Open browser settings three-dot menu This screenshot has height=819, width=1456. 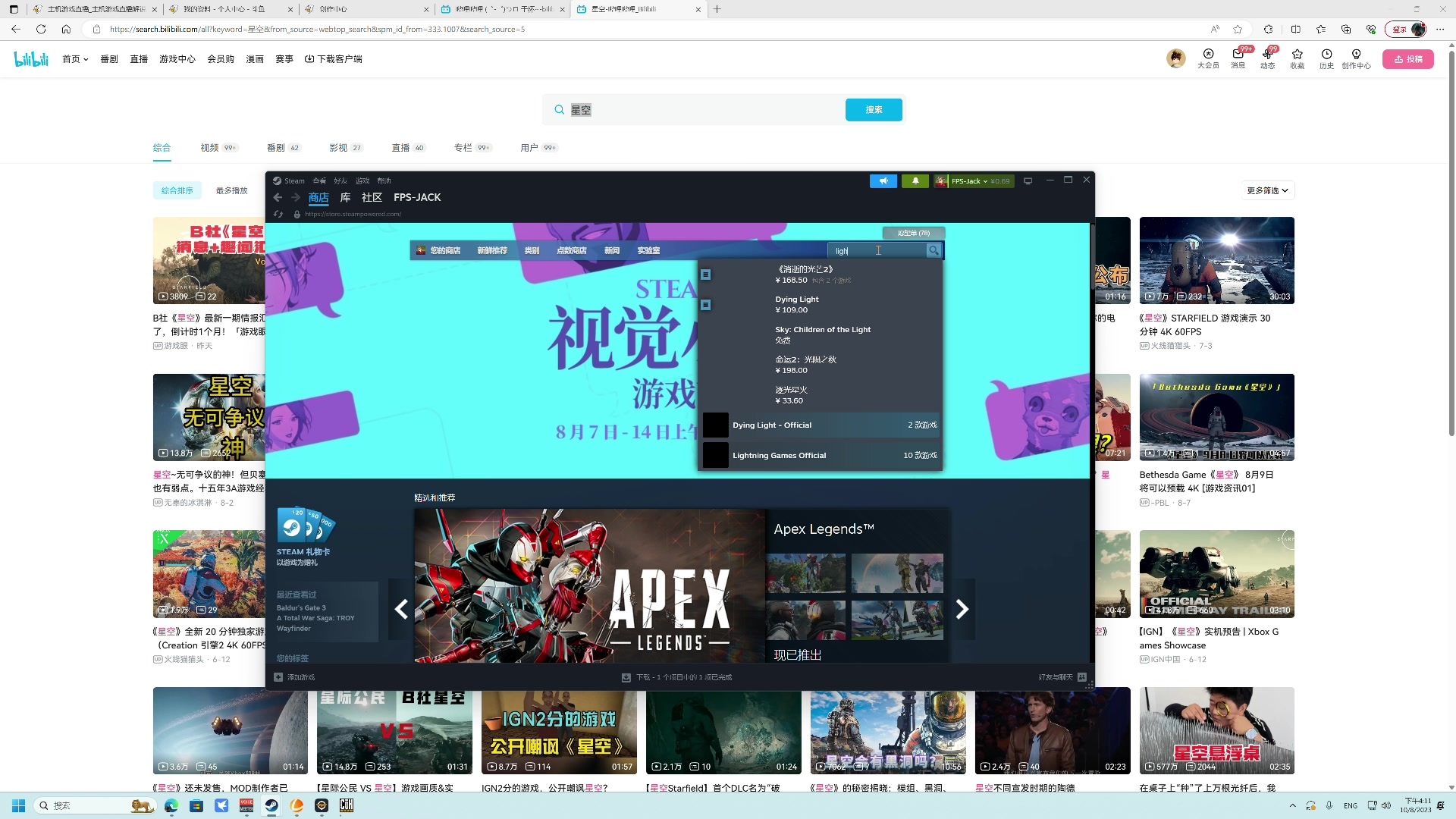tap(1441, 29)
